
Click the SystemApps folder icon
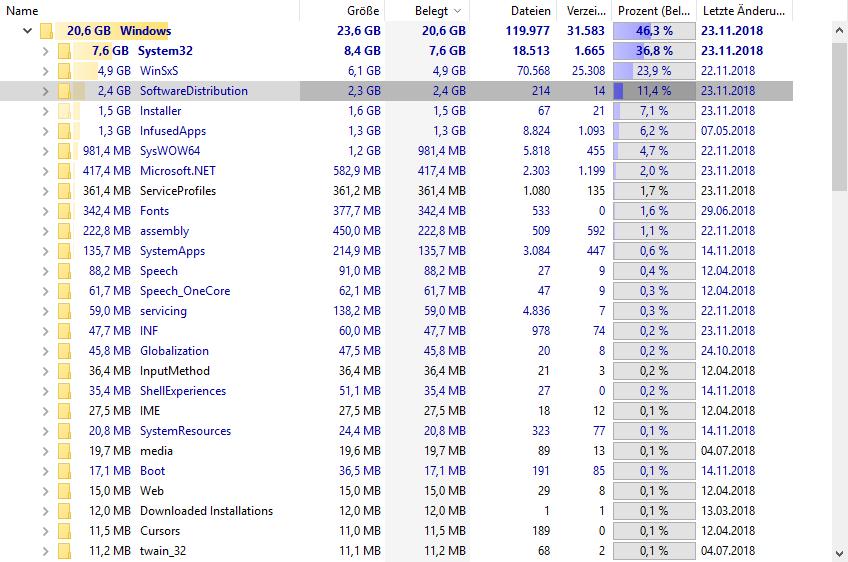tap(64, 252)
